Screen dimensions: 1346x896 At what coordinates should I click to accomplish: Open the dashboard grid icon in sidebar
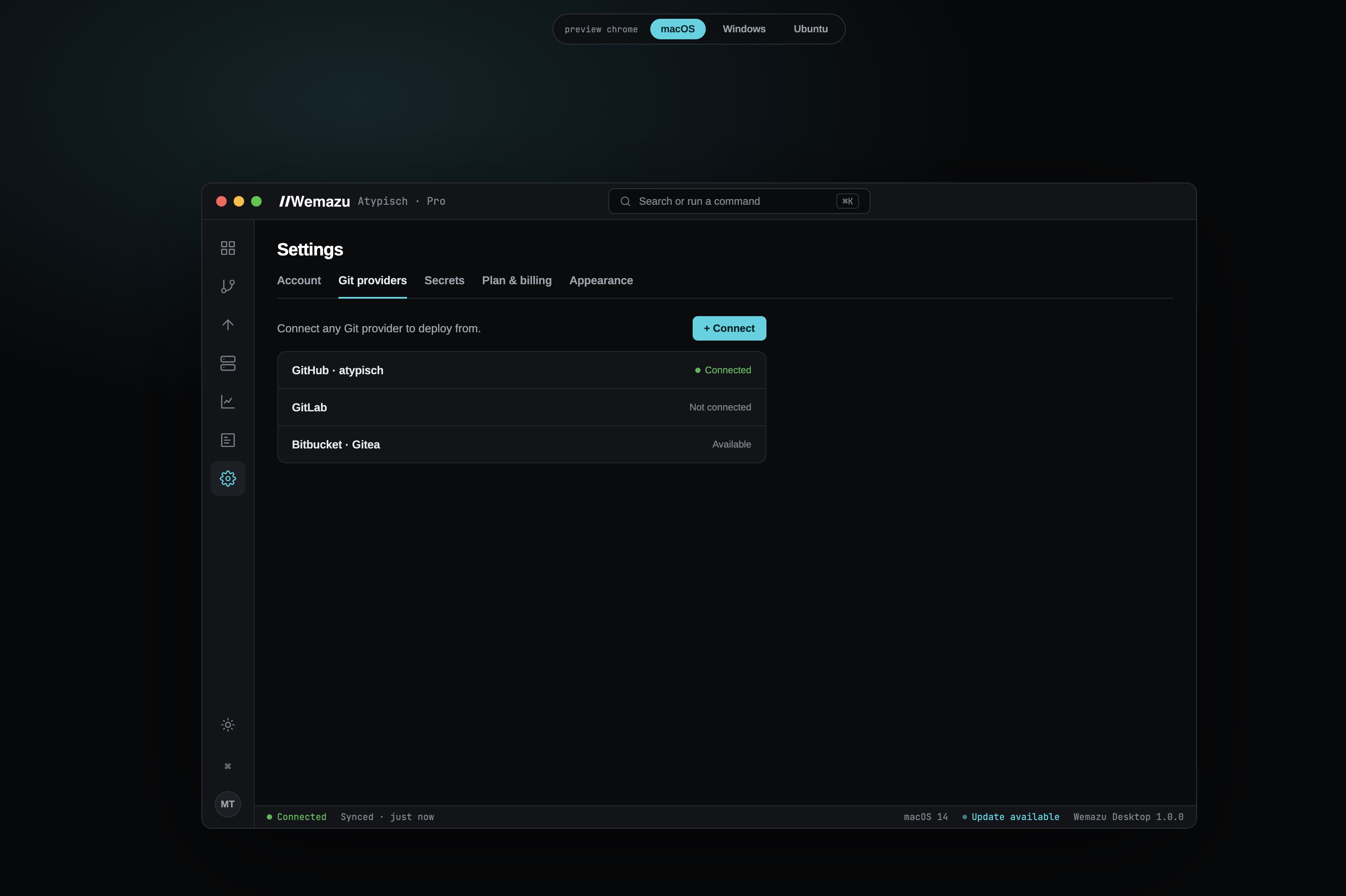[228, 248]
